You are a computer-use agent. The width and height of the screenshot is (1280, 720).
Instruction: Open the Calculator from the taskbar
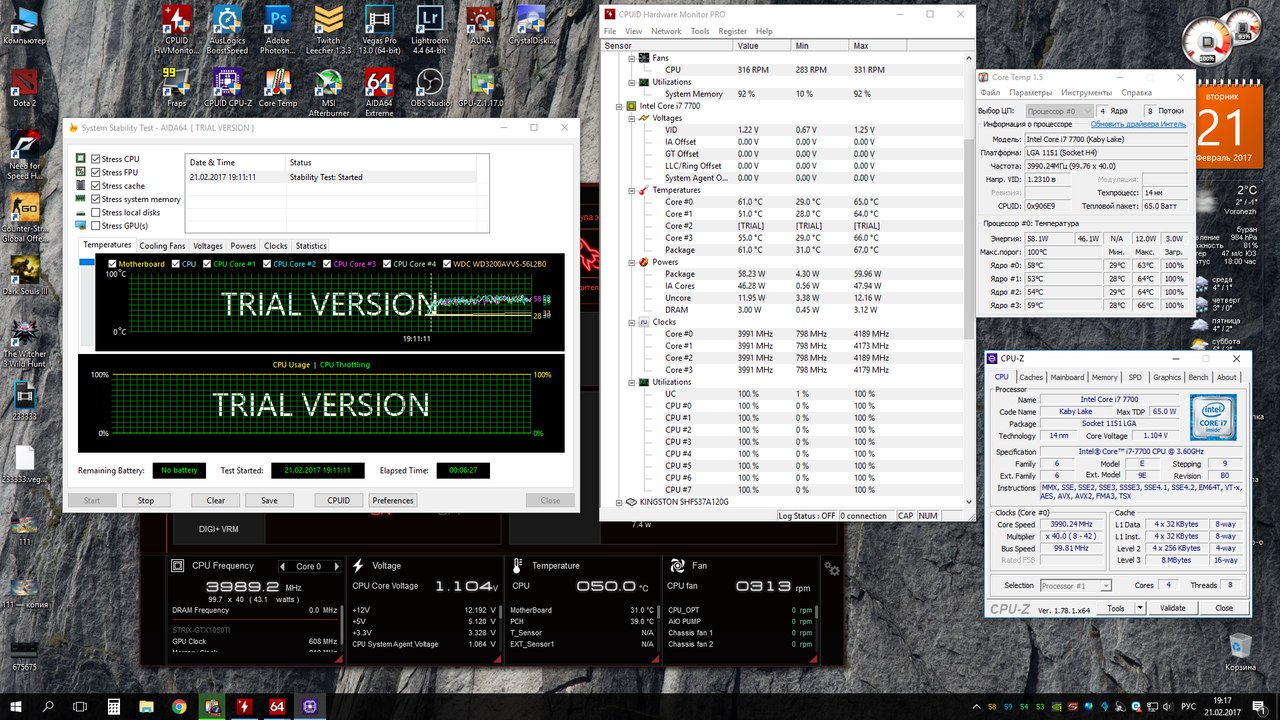coord(114,706)
